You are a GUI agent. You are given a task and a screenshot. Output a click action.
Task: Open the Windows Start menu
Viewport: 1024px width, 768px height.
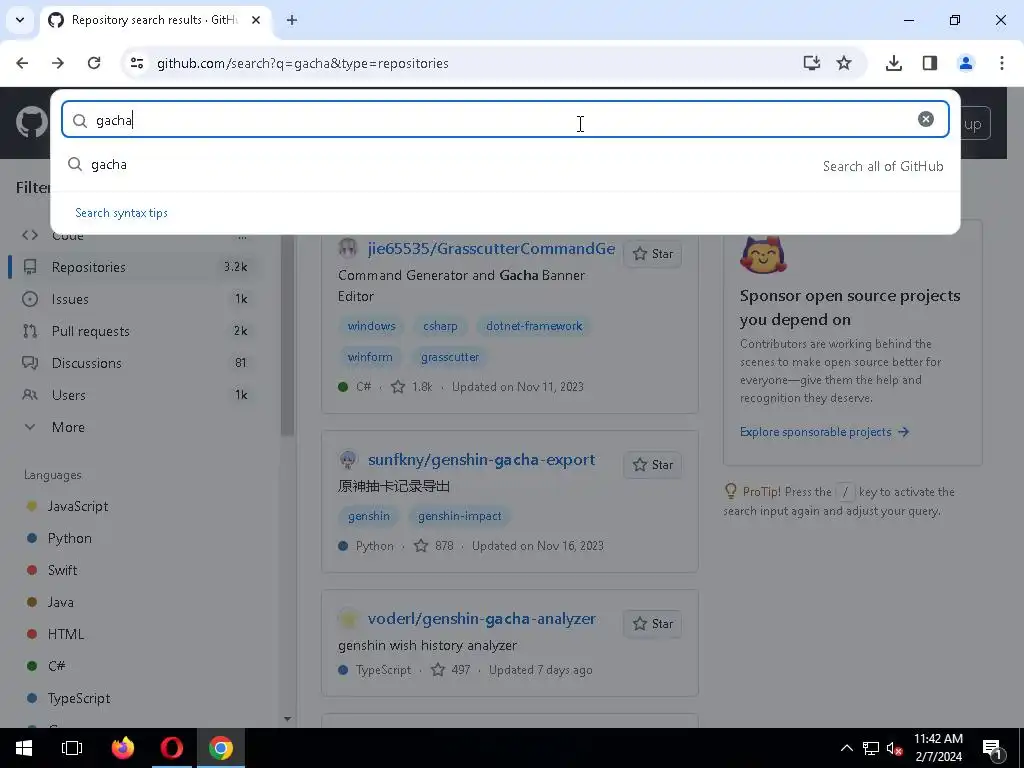(24, 748)
